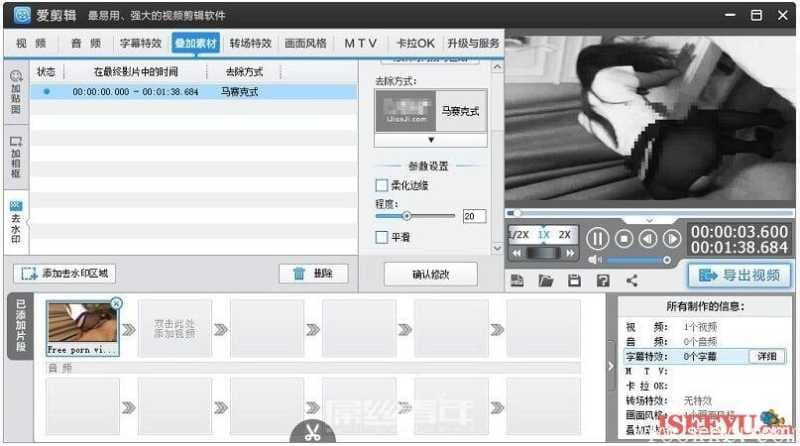Set playback speed to 2X
This screenshot has width=800, height=446.
(565, 235)
